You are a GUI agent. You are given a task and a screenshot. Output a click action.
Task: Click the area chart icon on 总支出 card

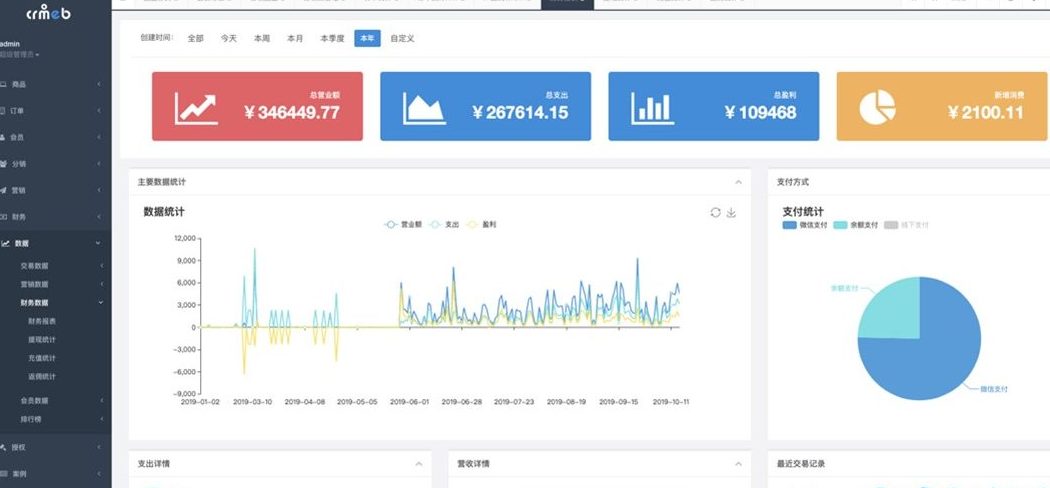424,108
